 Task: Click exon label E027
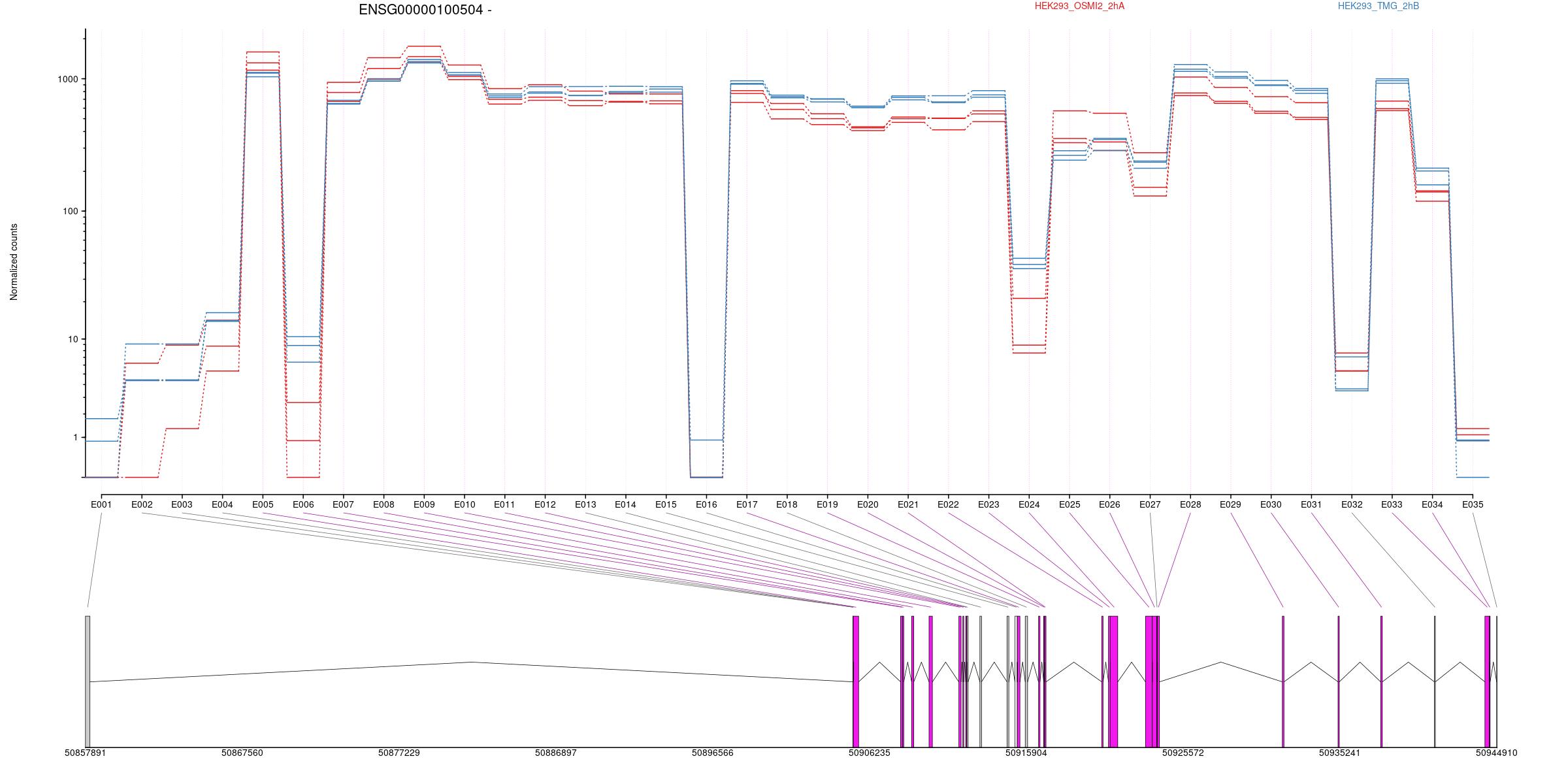click(x=1150, y=504)
